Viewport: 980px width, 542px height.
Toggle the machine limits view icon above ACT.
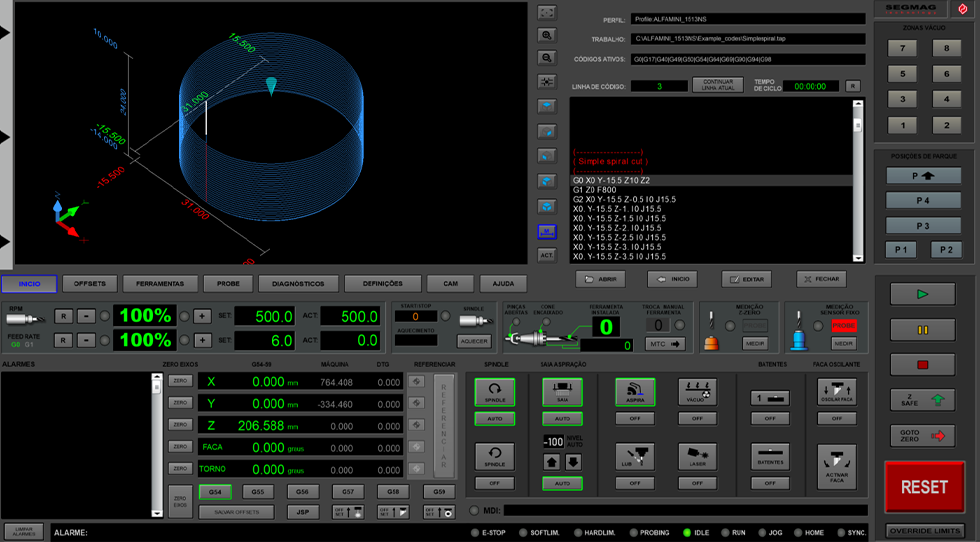click(x=547, y=232)
